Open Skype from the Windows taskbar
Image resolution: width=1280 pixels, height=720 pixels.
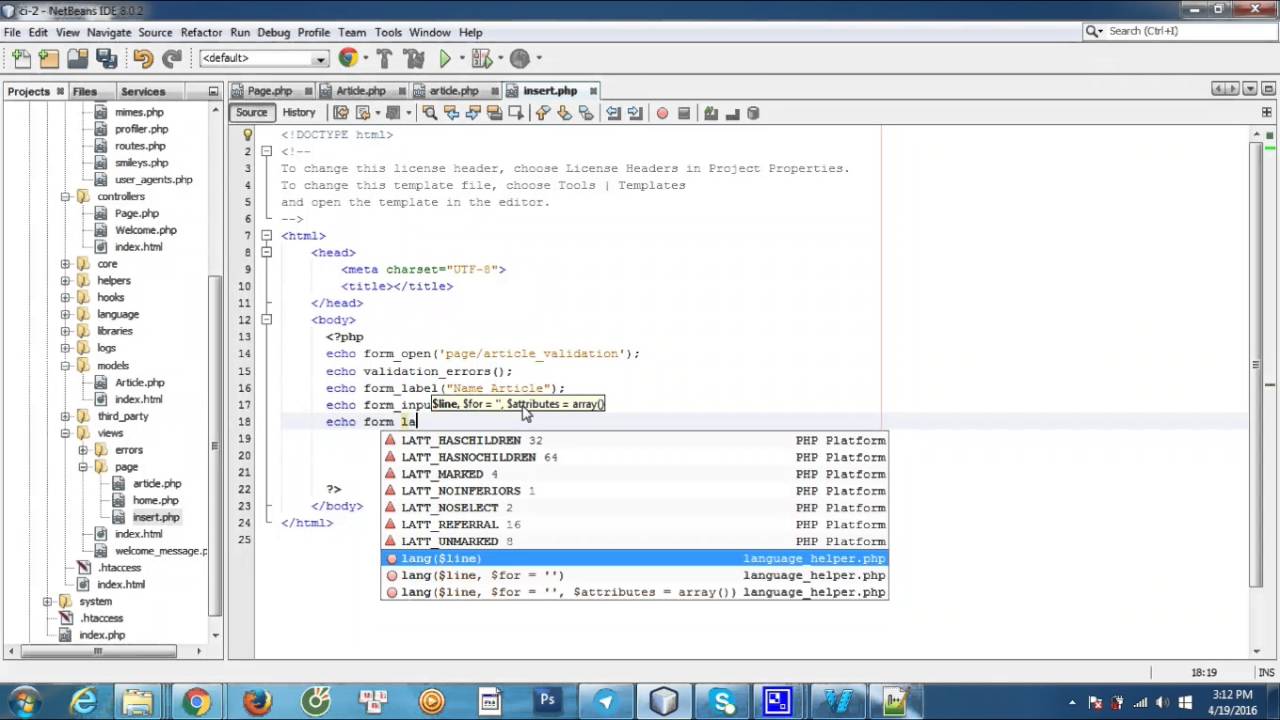coord(723,701)
